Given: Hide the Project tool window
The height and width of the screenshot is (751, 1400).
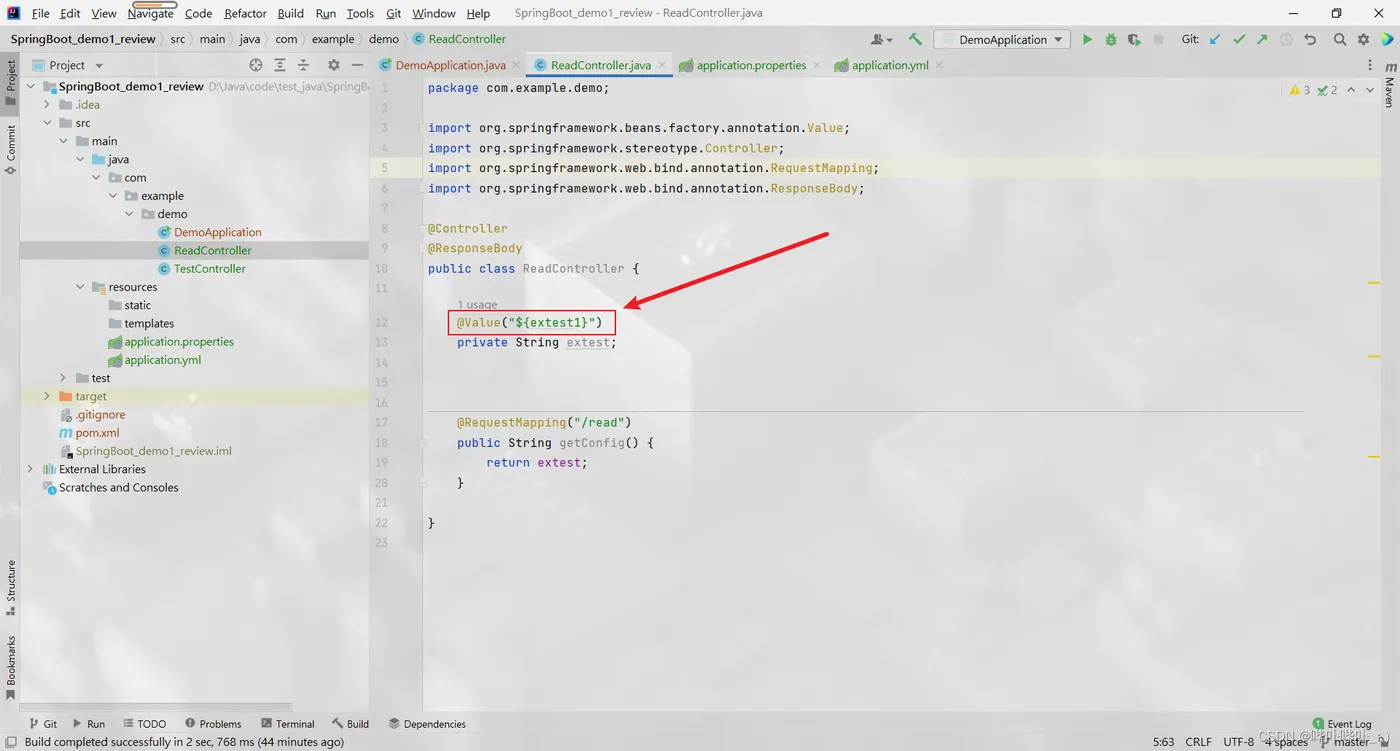Looking at the screenshot, I should click(357, 65).
